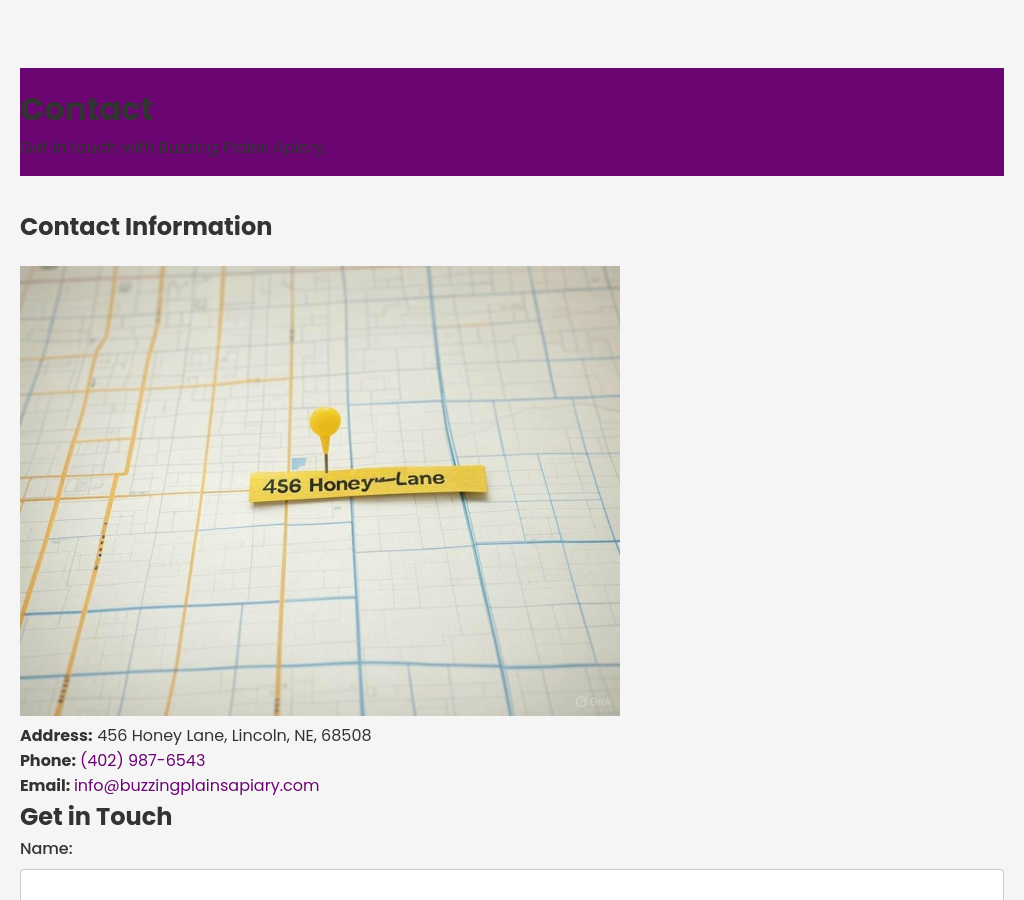
Task: Call the phone number (402) 987-6543
Action: tap(142, 761)
